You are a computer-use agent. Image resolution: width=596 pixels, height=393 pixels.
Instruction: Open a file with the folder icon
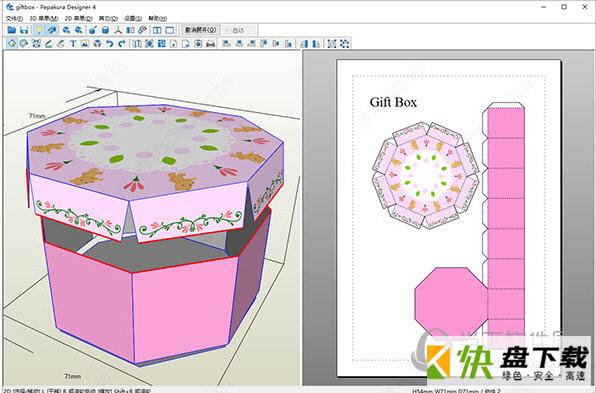12,30
